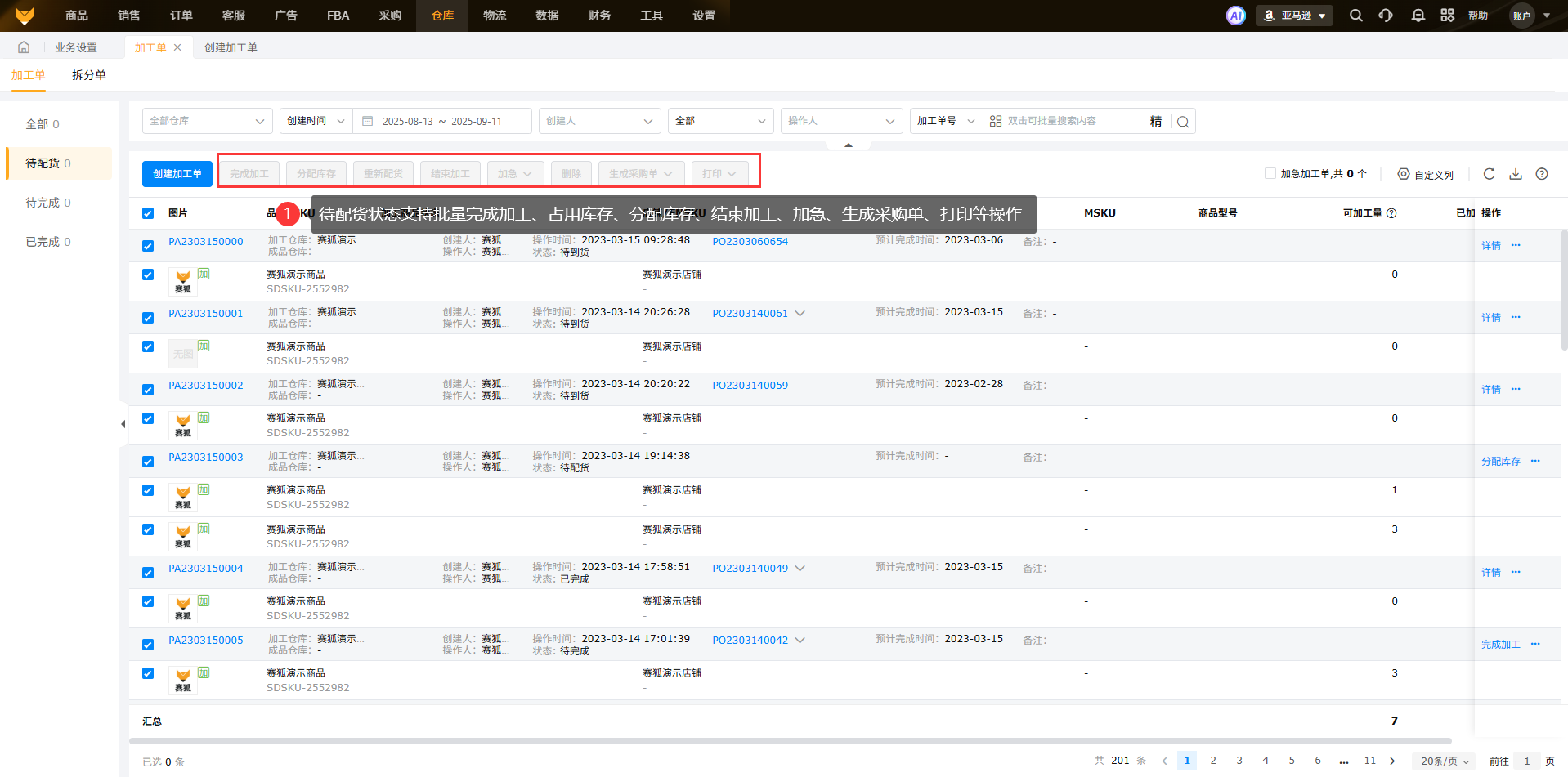The height and width of the screenshot is (777, 1568).
Task: Open the 物流 menu in top navigation
Action: 495,16
